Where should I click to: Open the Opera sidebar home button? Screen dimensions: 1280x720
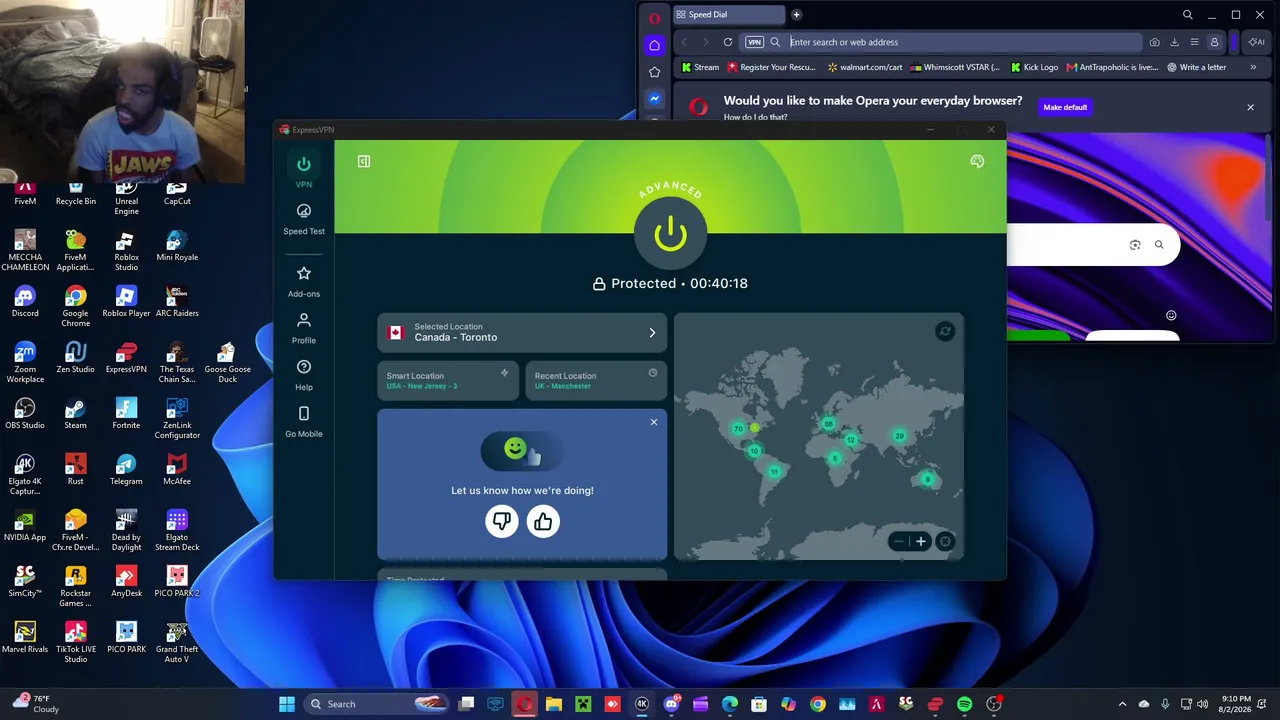point(654,45)
